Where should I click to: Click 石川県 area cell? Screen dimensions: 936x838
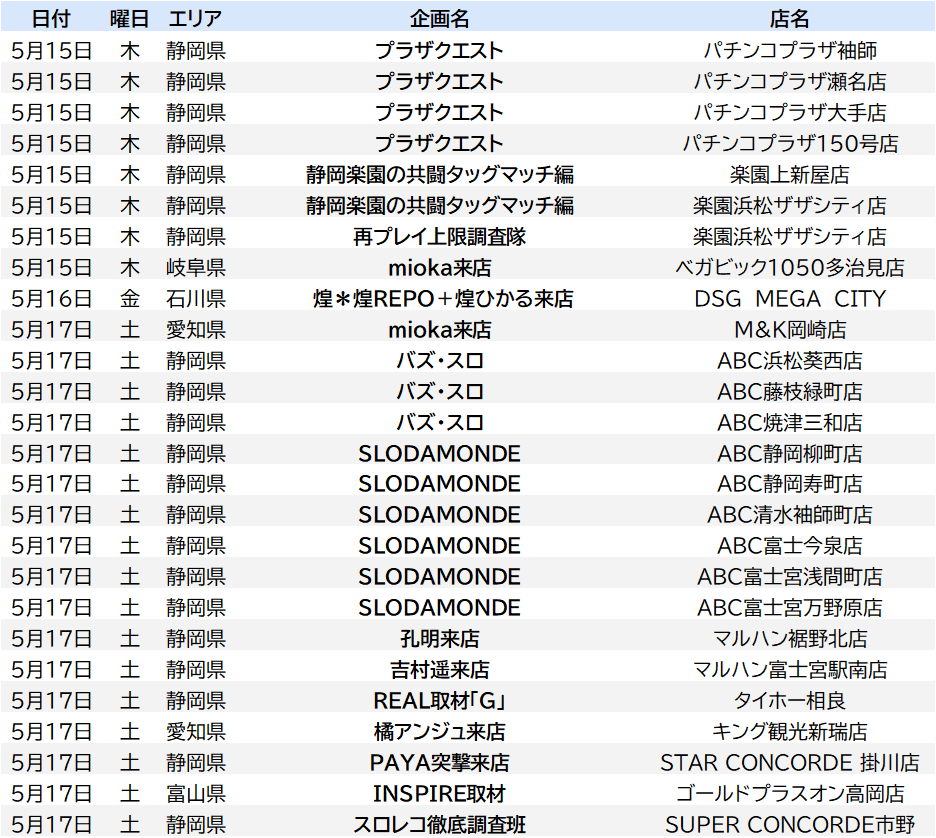click(196, 298)
